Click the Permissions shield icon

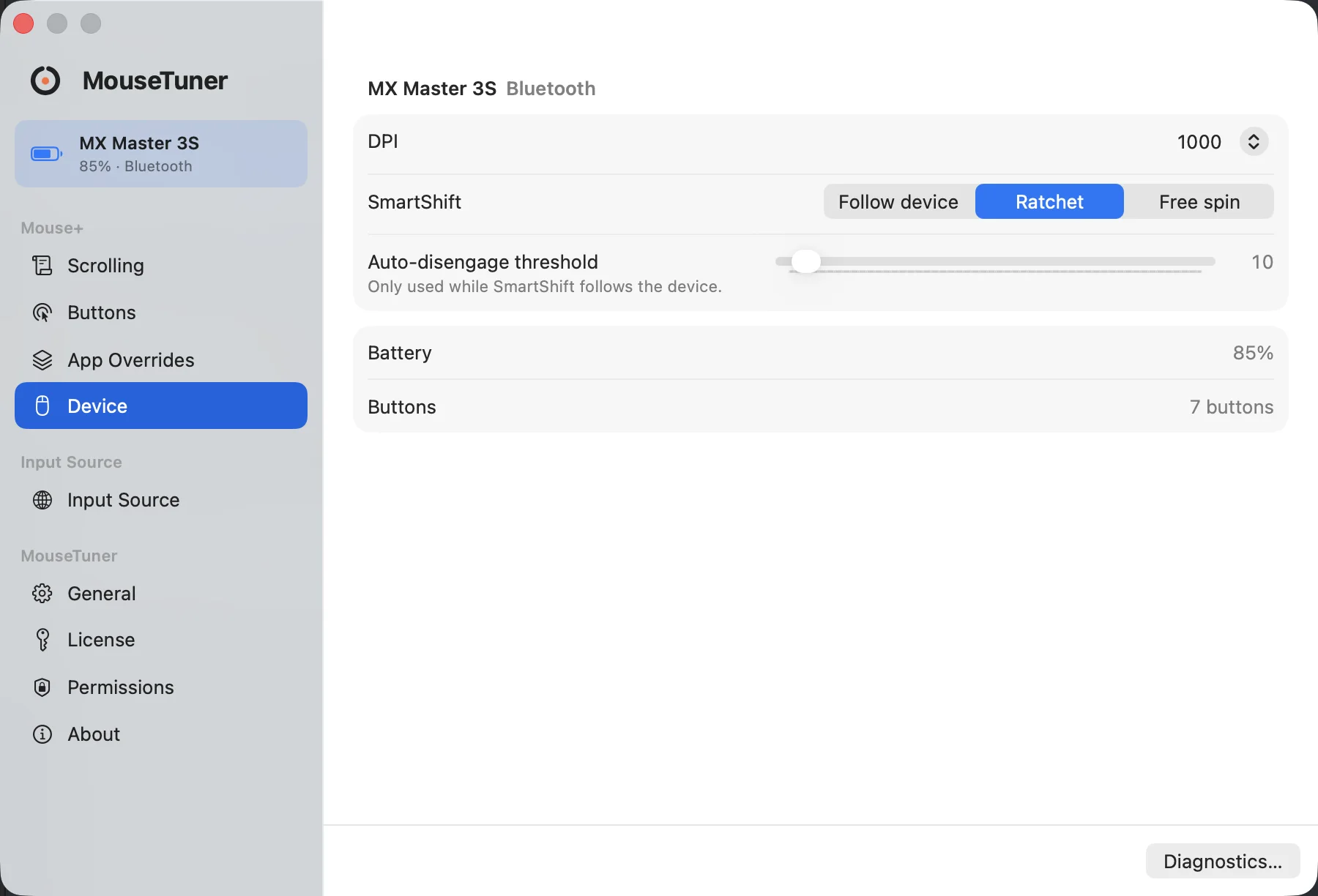[42, 687]
